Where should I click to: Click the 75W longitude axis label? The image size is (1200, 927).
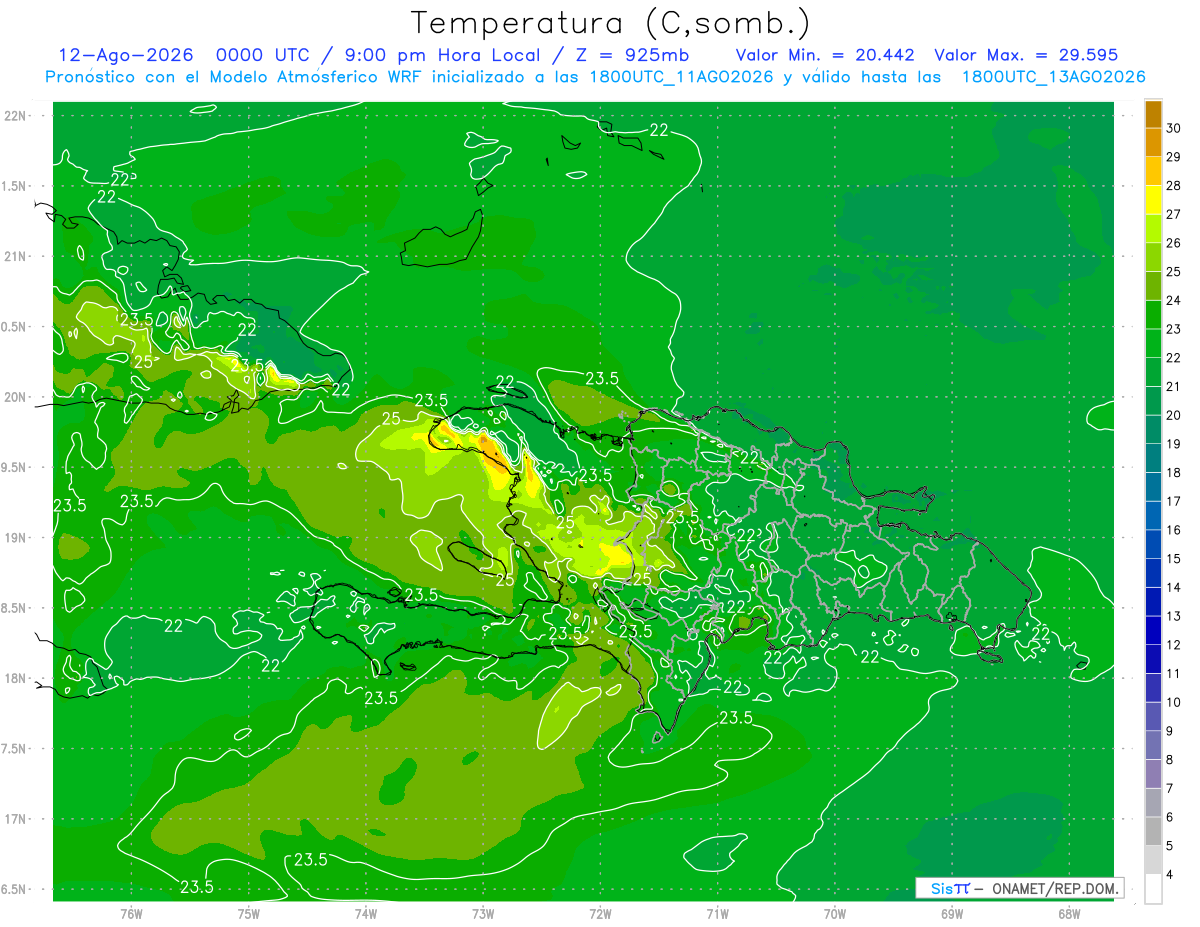pyautogui.click(x=249, y=914)
